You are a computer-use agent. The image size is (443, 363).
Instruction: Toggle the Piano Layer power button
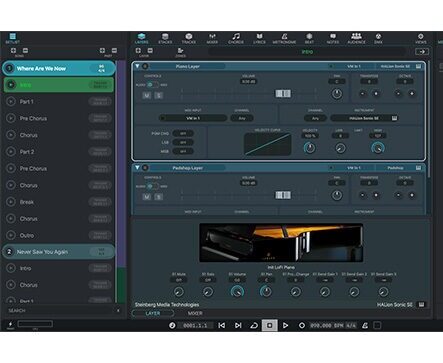coord(145,66)
